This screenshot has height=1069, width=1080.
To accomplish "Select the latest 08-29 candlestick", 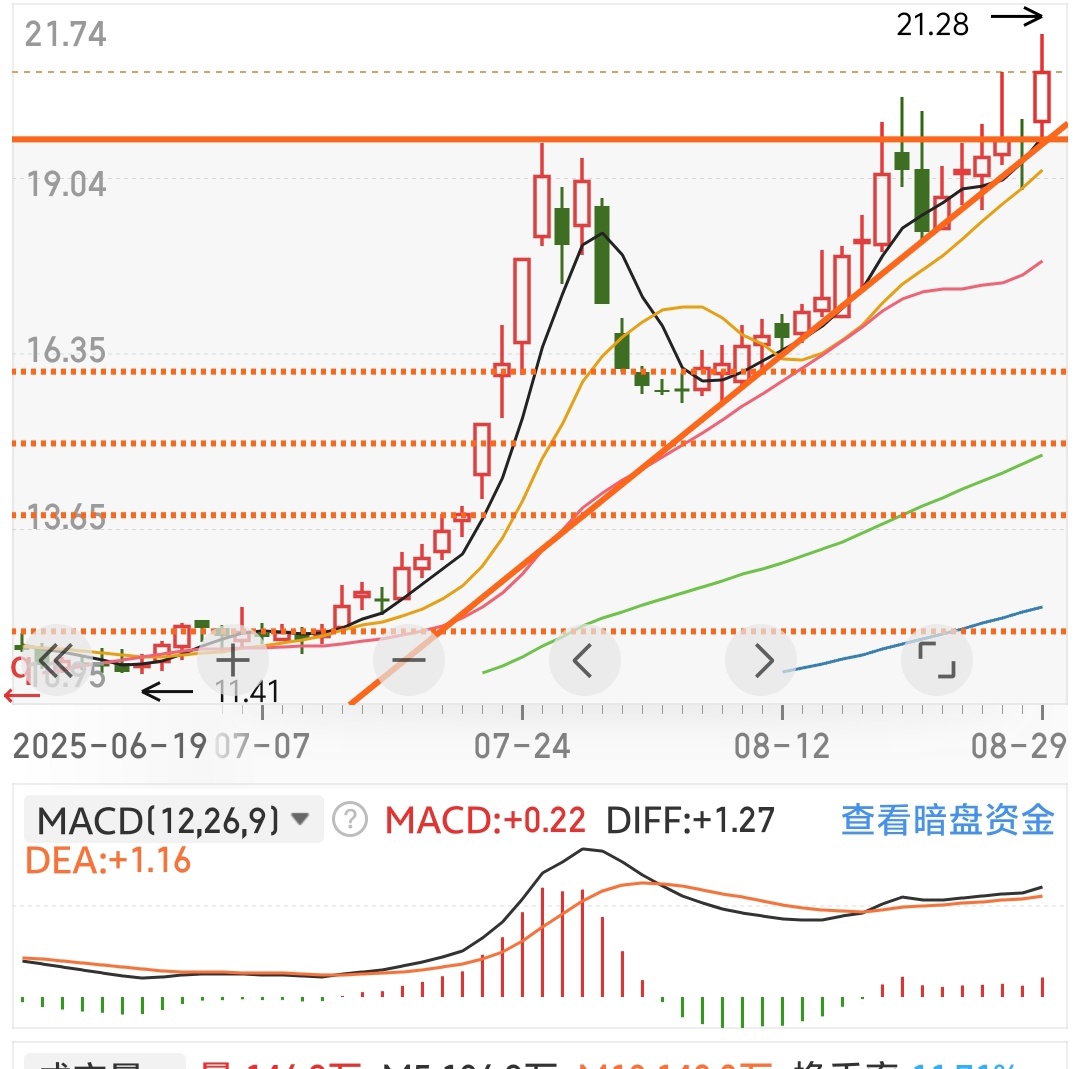I will pyautogui.click(x=1042, y=96).
